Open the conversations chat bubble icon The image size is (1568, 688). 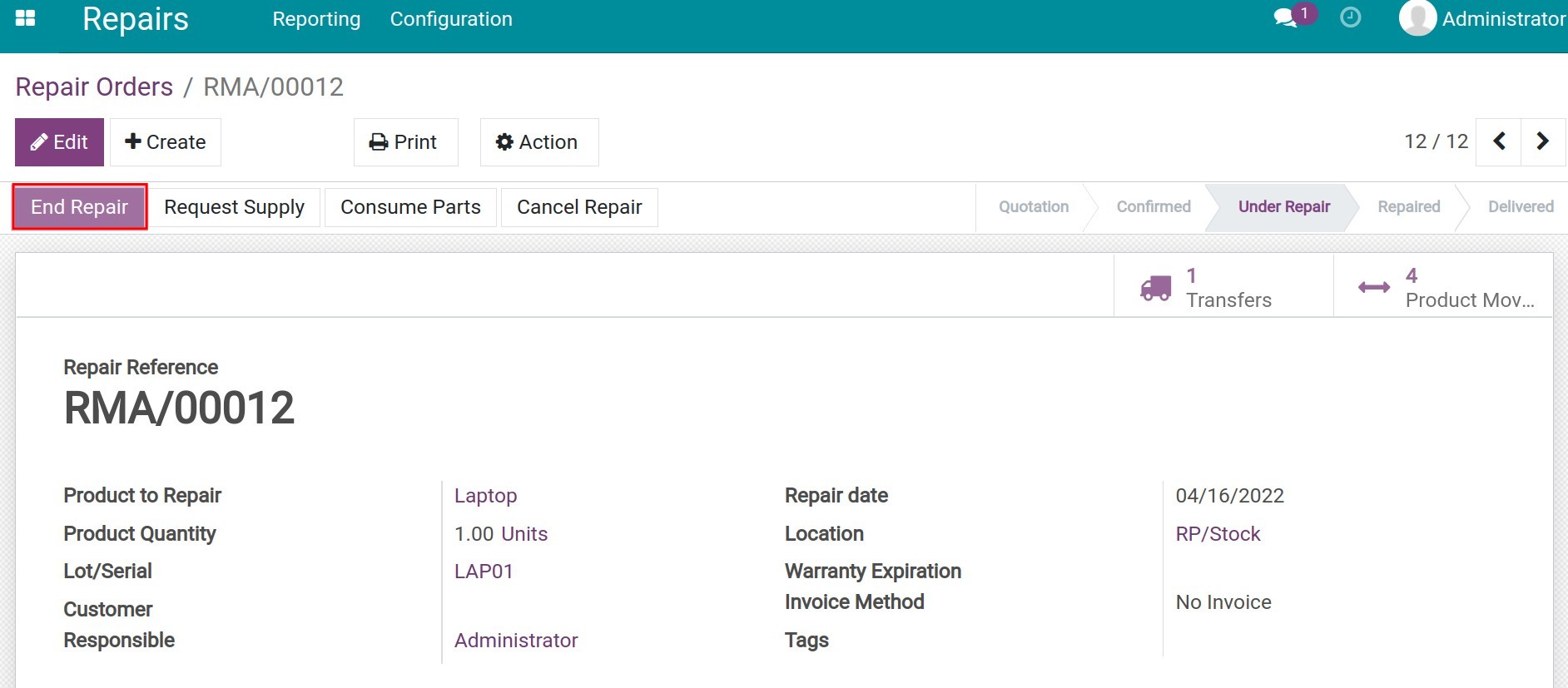coord(1286,18)
